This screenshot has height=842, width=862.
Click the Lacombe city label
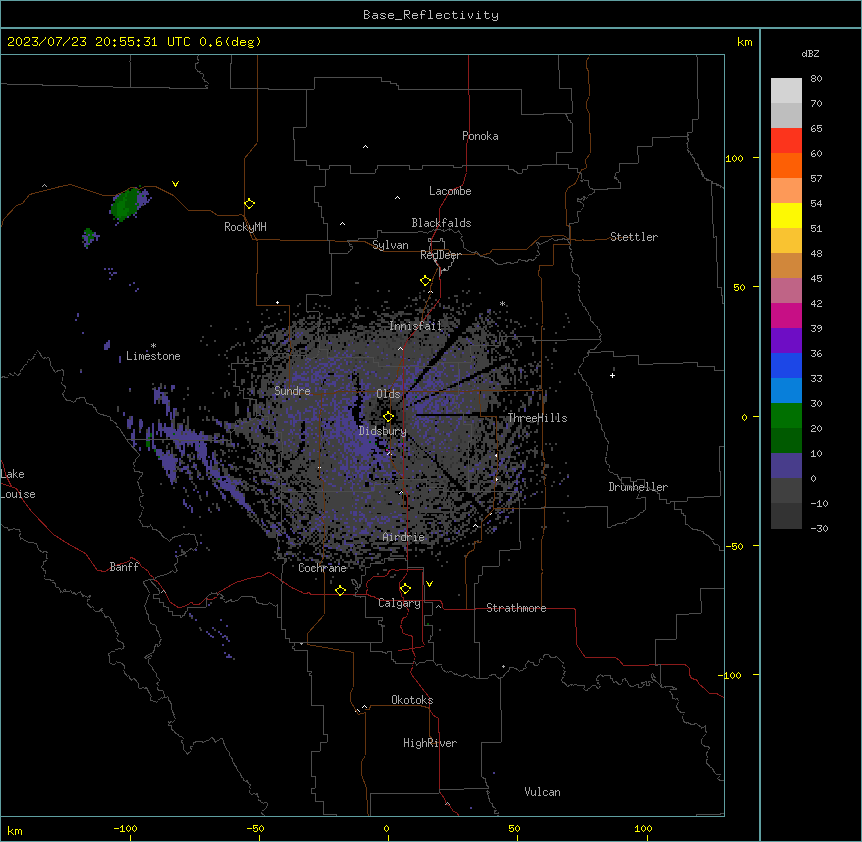tap(450, 191)
